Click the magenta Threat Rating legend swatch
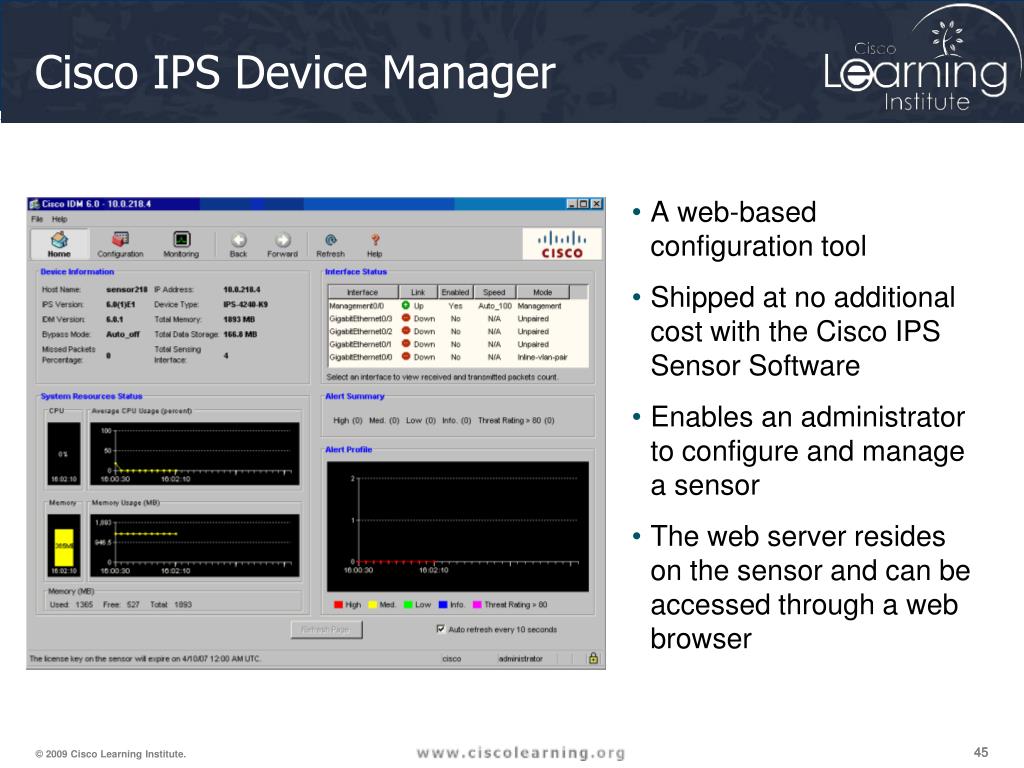This screenshot has width=1024, height=768. pos(477,605)
